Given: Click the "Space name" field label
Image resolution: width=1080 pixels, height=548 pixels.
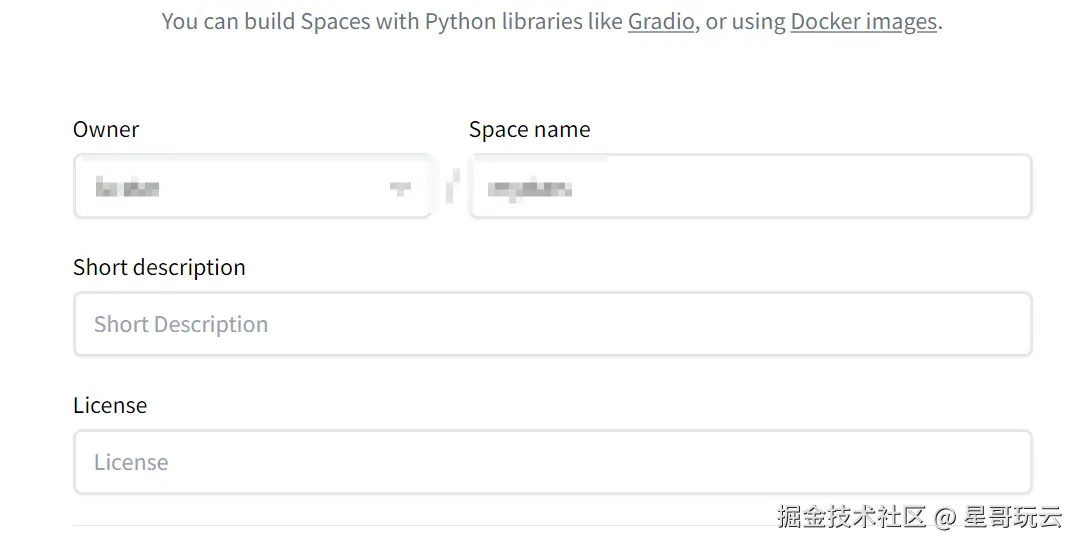Looking at the screenshot, I should click(529, 129).
